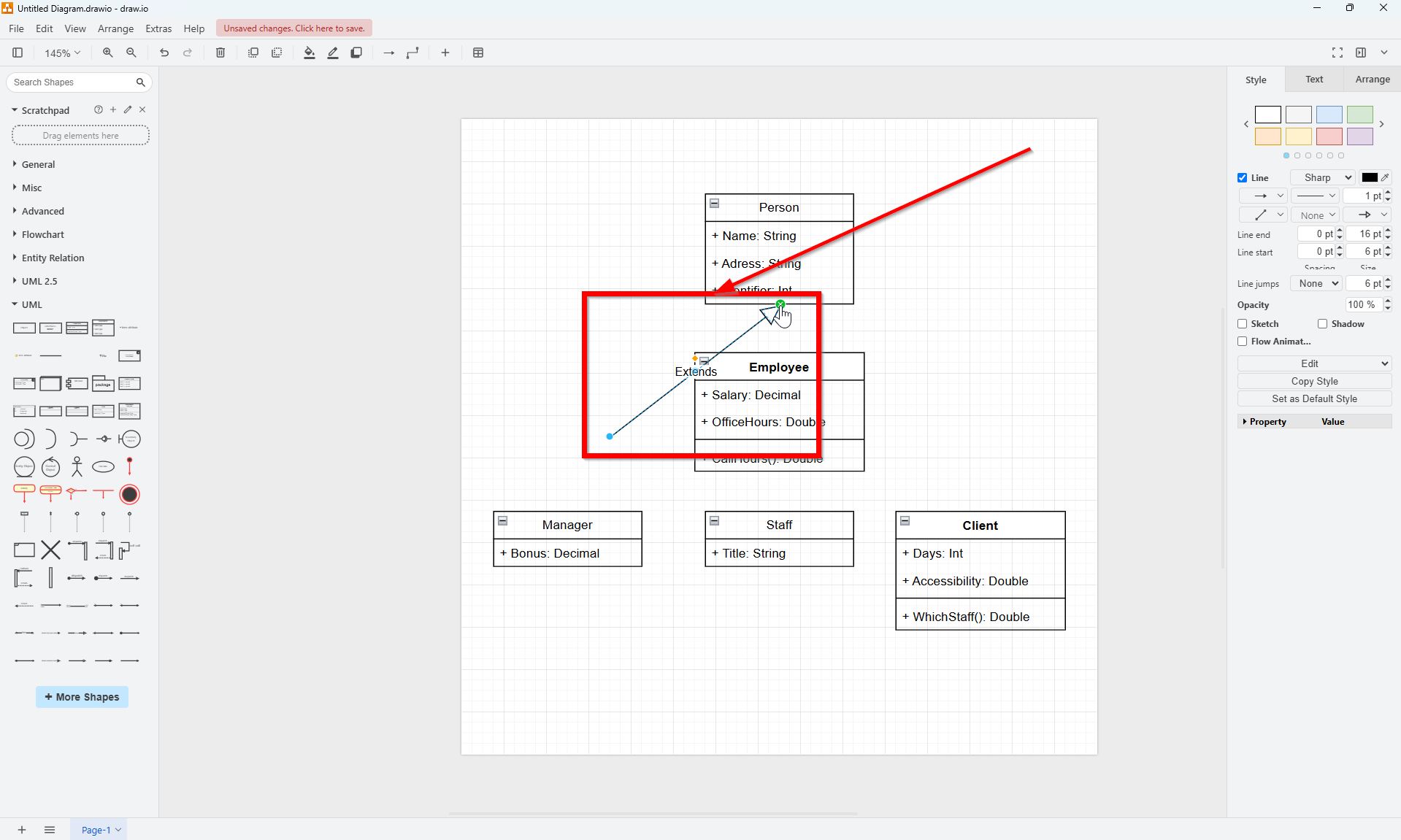The image size is (1401, 840).
Task: Open the Table icon in the toolbar
Action: 478,53
